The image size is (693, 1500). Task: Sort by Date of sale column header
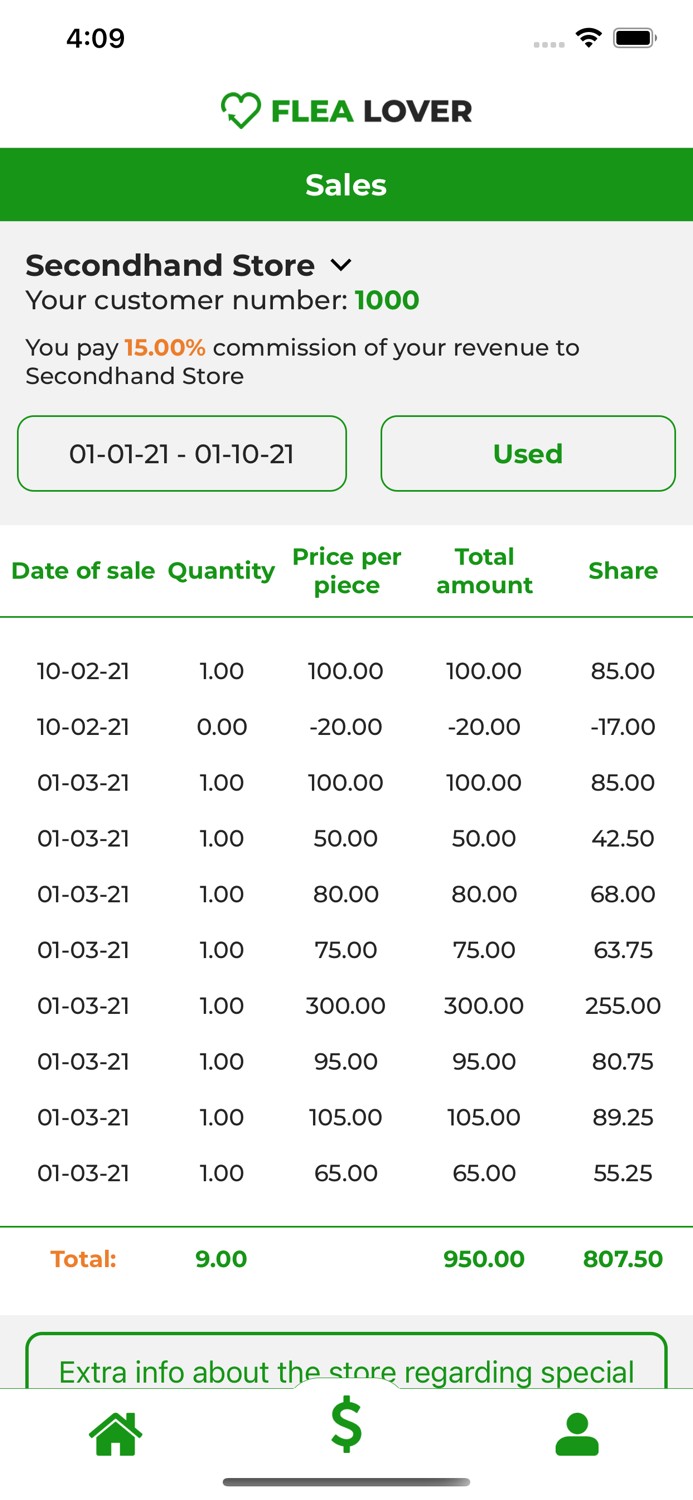tap(83, 571)
